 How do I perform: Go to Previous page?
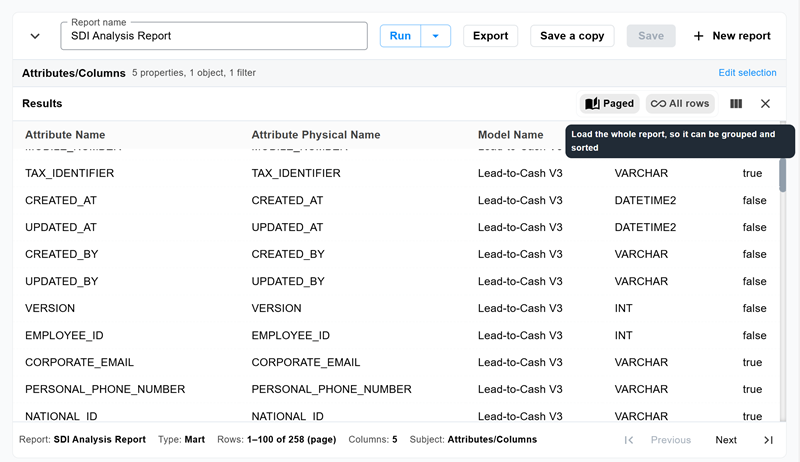pyautogui.click(x=670, y=440)
